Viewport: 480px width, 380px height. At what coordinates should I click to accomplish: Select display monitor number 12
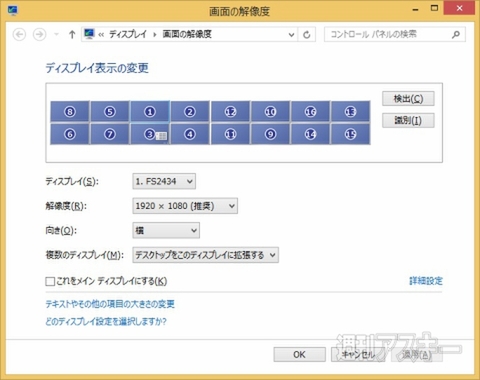point(230,111)
